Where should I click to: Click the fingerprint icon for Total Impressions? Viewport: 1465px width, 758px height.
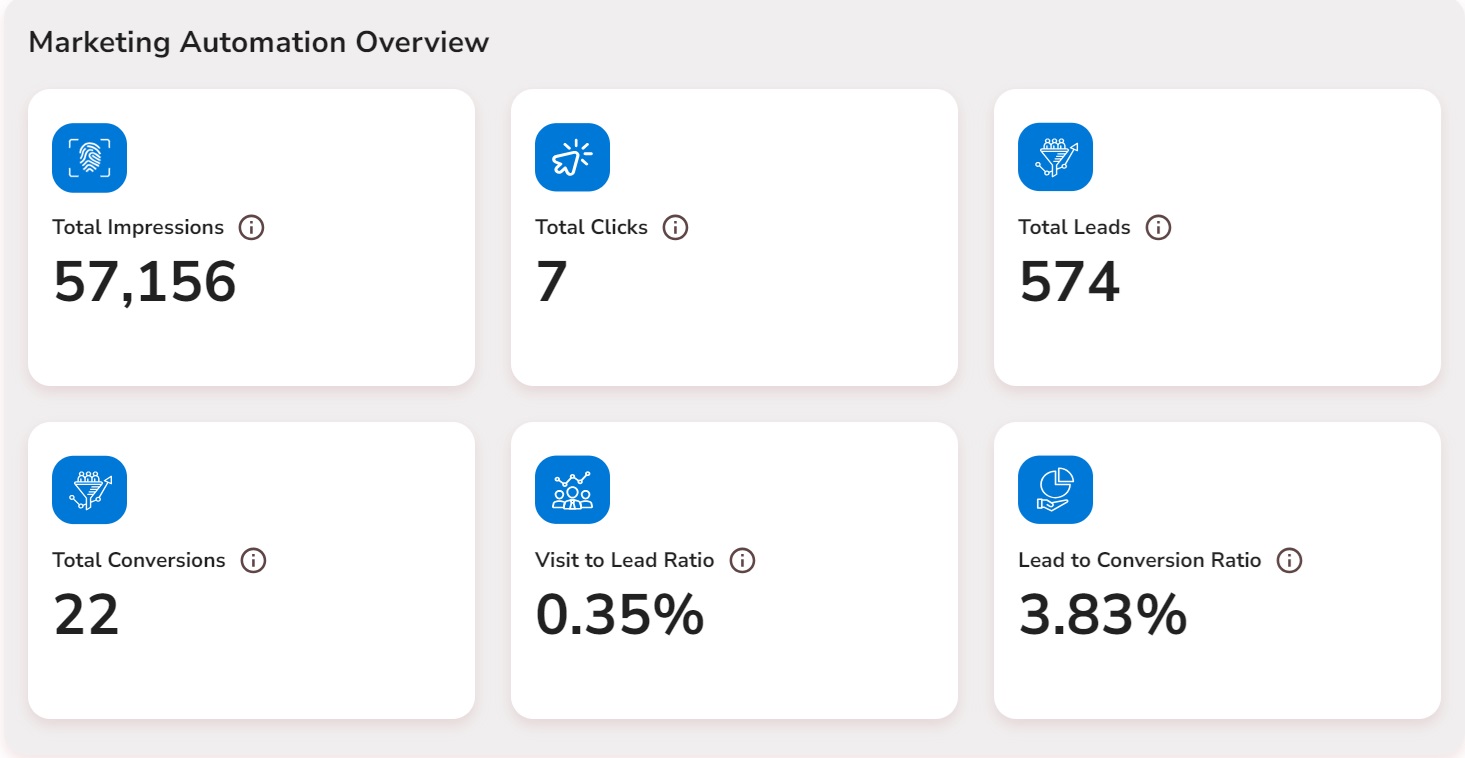(89, 157)
